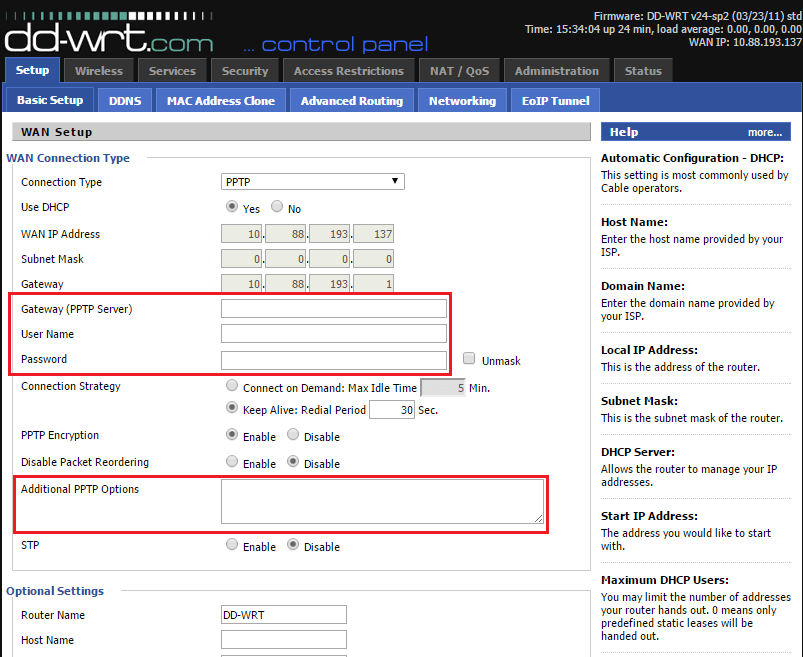Switch to the Wireless tab

98,71
